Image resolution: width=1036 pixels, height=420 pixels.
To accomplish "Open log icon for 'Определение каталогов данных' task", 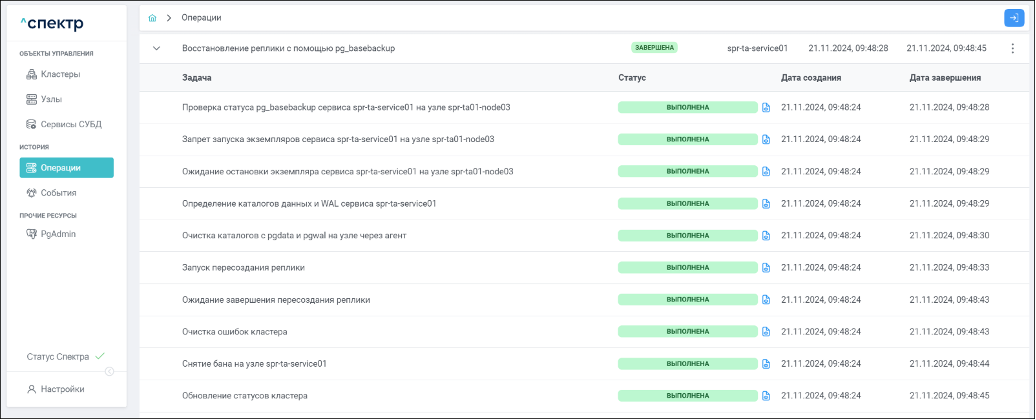I will click(766, 204).
